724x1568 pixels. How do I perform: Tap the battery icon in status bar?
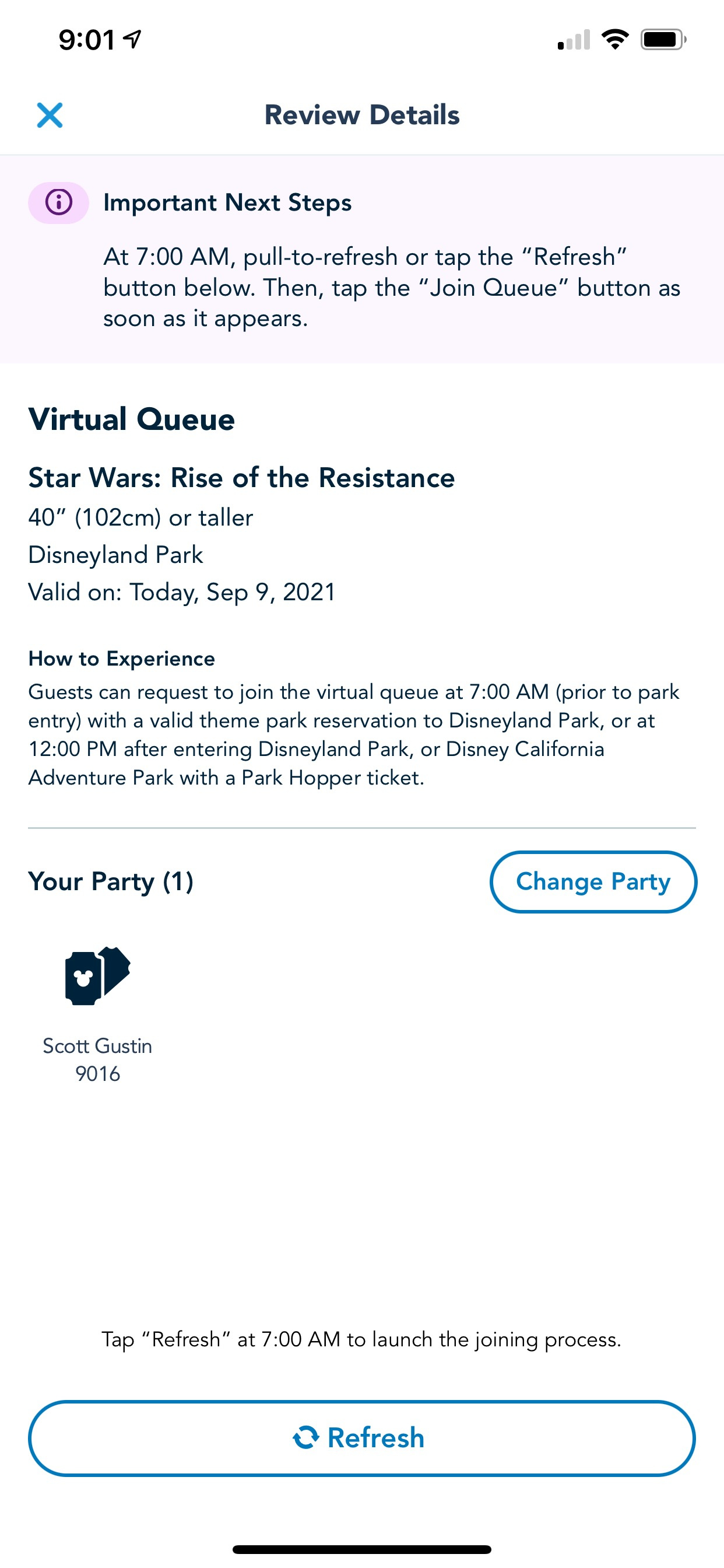(663, 40)
